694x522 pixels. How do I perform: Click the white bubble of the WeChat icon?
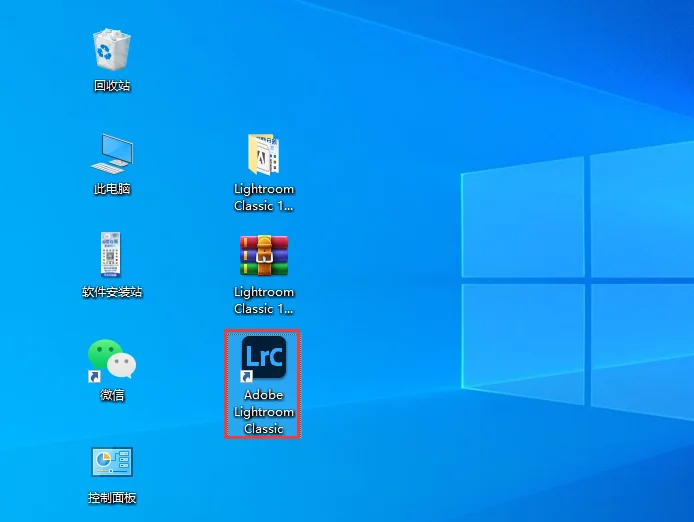[122, 365]
